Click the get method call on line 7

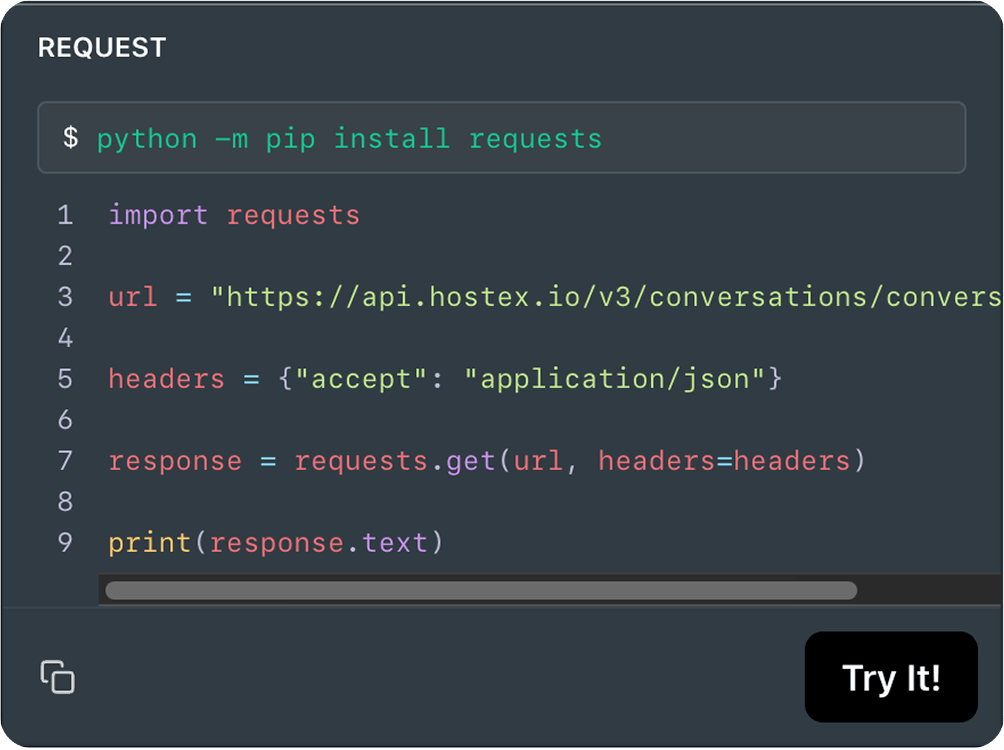tap(471, 461)
